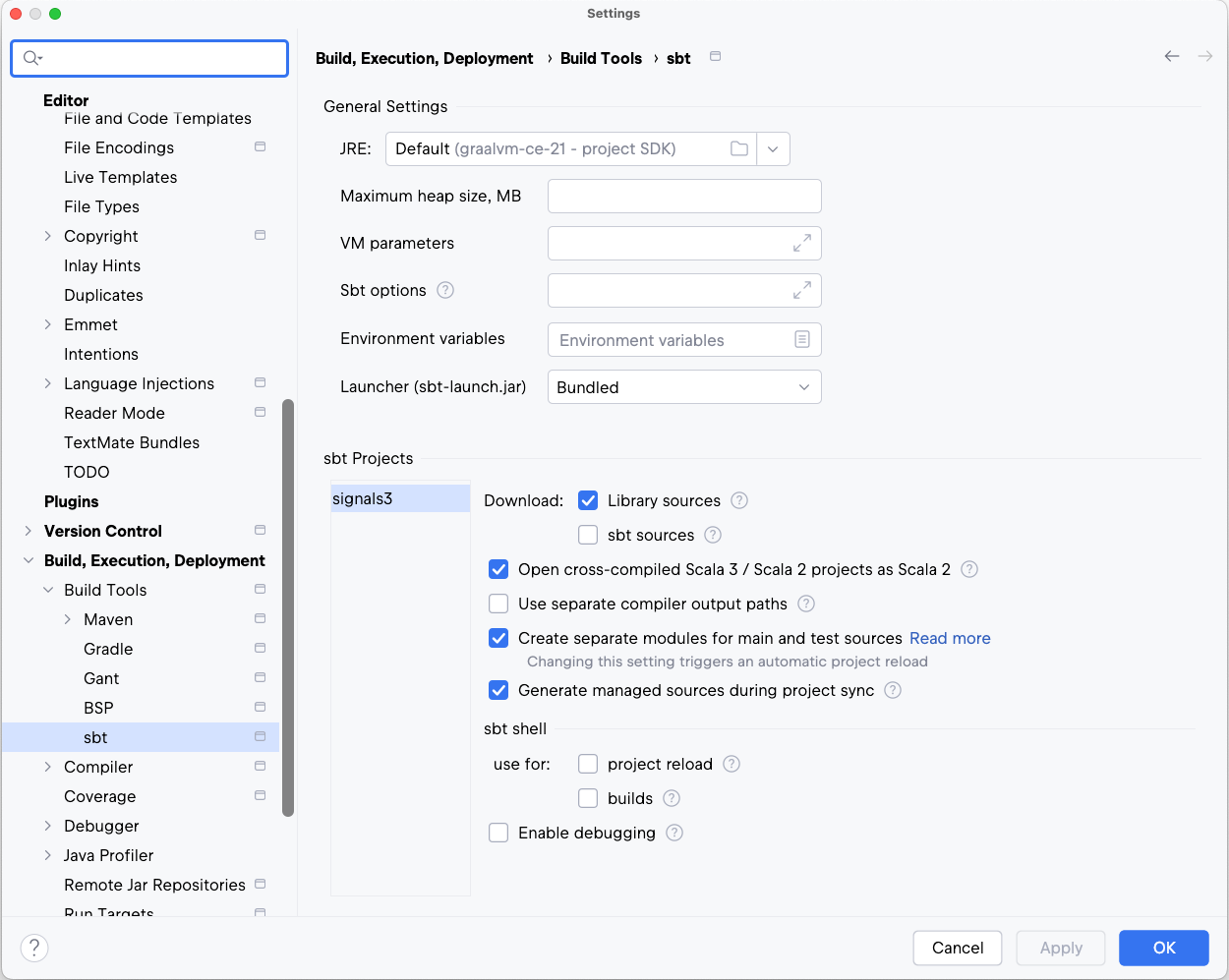Select Gradle in the settings sidebar
Screen dimensions: 1229x980
(x=108, y=649)
